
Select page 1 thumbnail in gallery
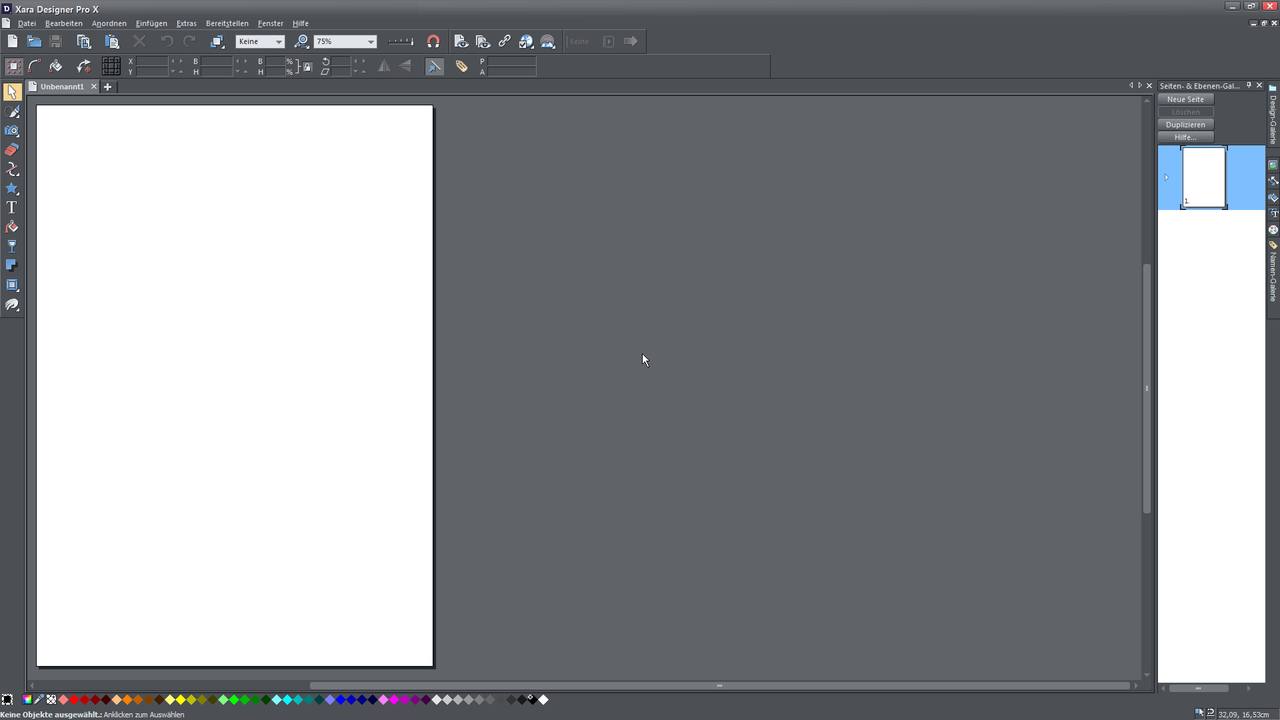point(1204,178)
